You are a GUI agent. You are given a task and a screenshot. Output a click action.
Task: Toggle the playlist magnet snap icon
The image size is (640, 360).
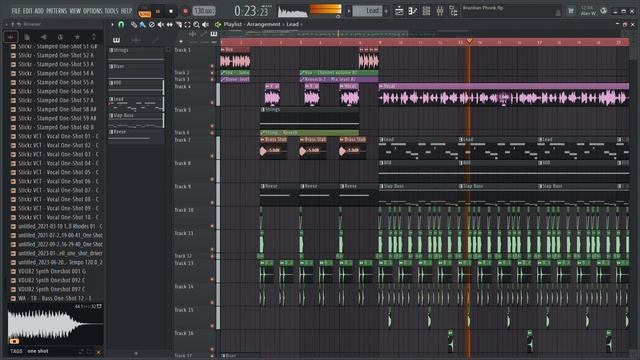[x=121, y=25]
